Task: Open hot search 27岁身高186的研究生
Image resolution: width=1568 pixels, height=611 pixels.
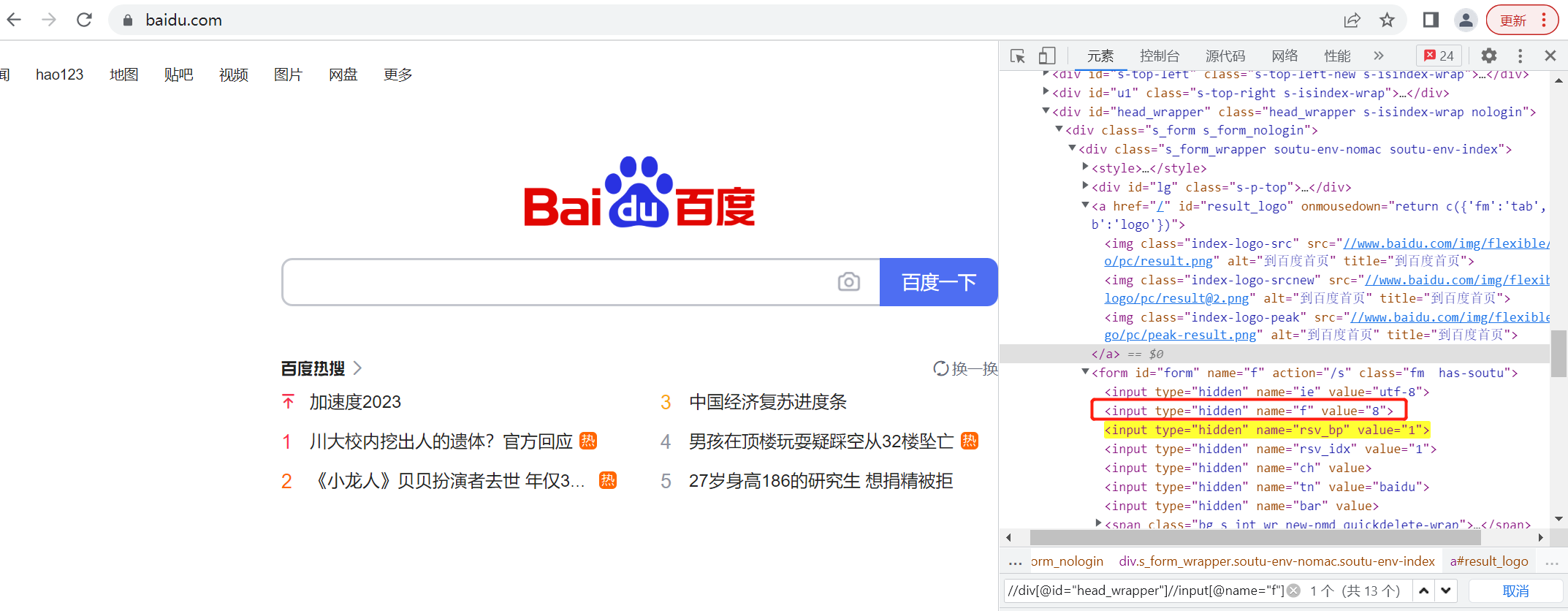Action: 821,481
